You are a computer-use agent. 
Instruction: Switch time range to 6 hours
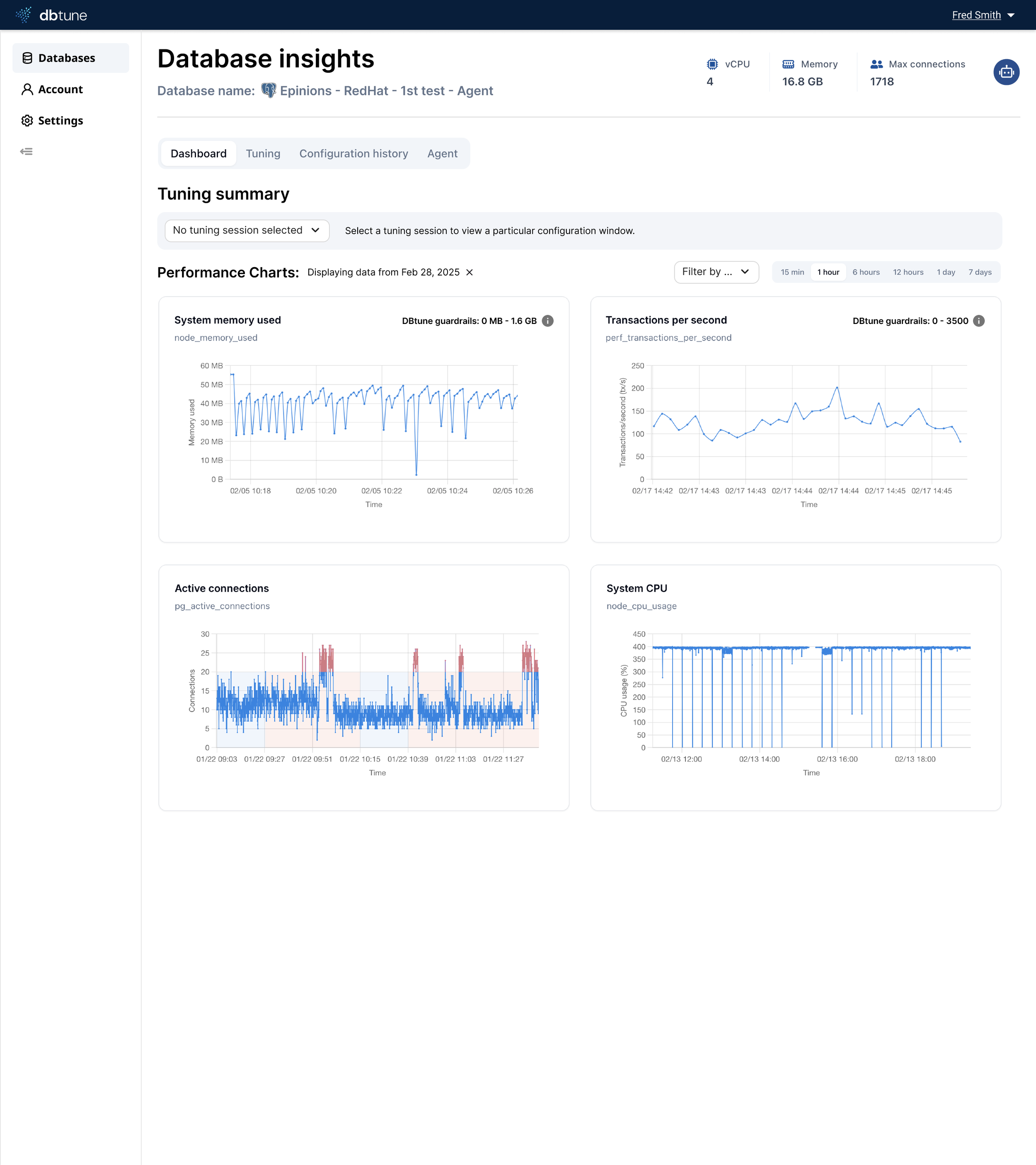tap(866, 273)
